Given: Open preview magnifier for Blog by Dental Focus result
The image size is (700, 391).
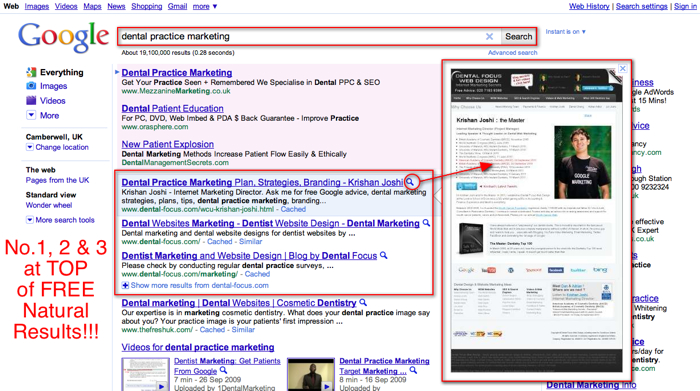Looking at the screenshot, I should click(383, 255).
